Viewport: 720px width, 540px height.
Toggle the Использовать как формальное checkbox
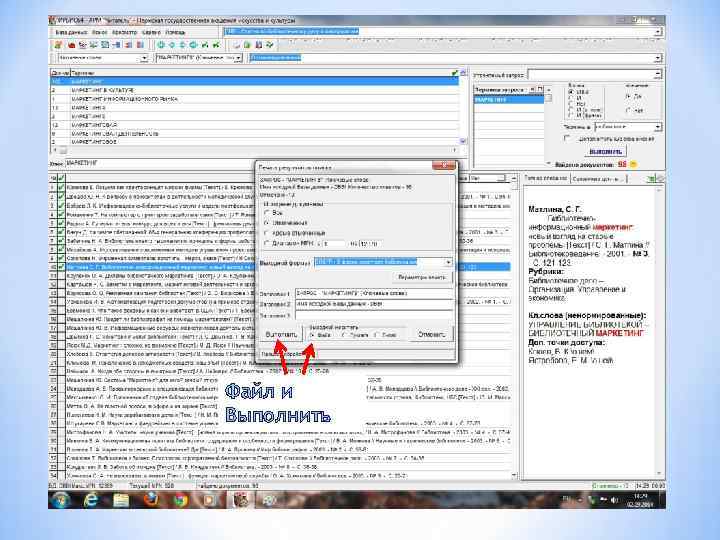click(567, 138)
